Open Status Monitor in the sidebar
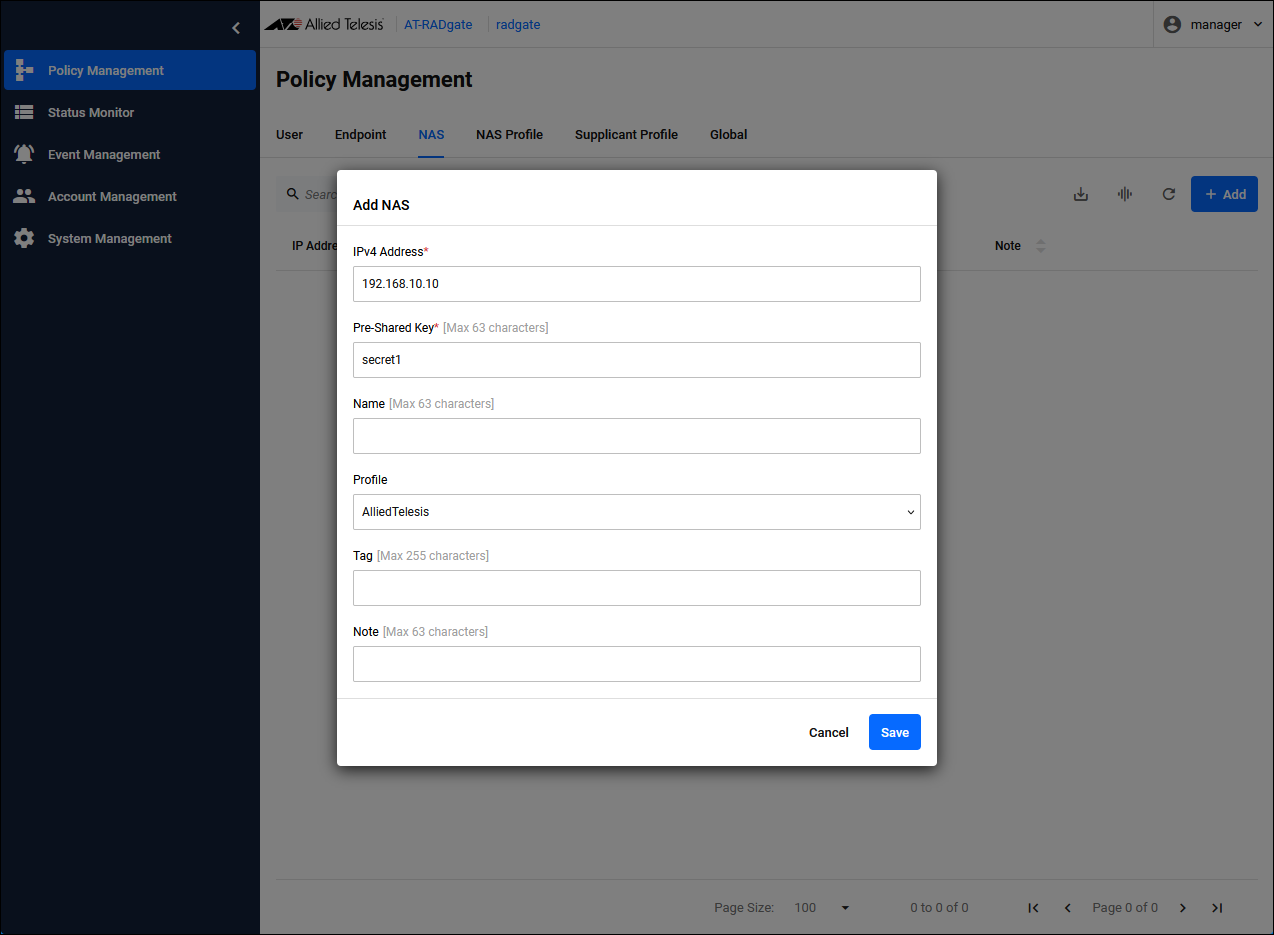 [x=91, y=113]
